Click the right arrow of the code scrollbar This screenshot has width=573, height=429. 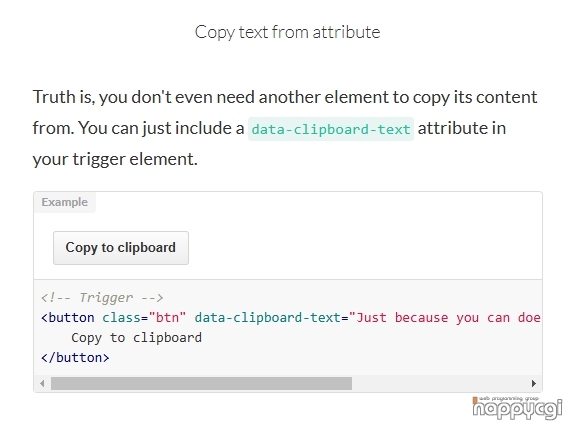534,383
